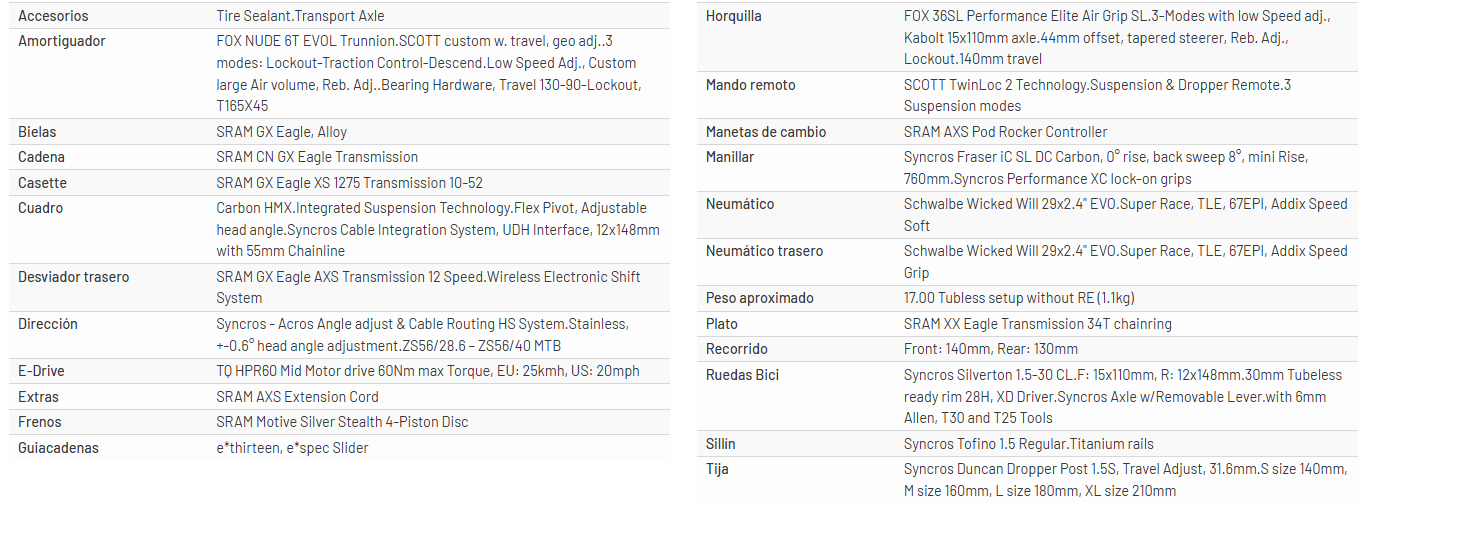
Task: Select the "Casette" row label
Action: coord(42,183)
